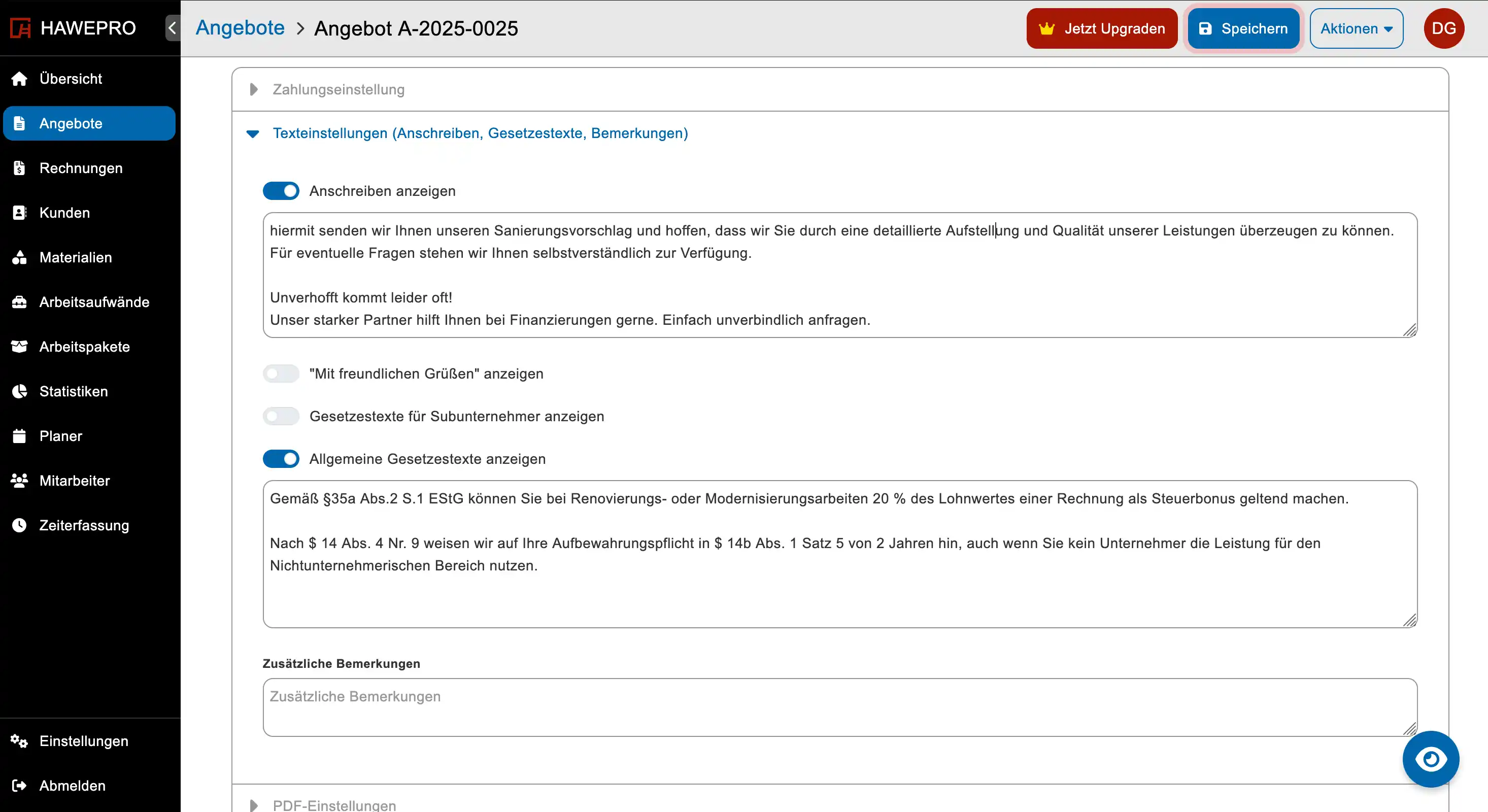
Task: Open preview with the eye floating button
Action: click(x=1431, y=759)
